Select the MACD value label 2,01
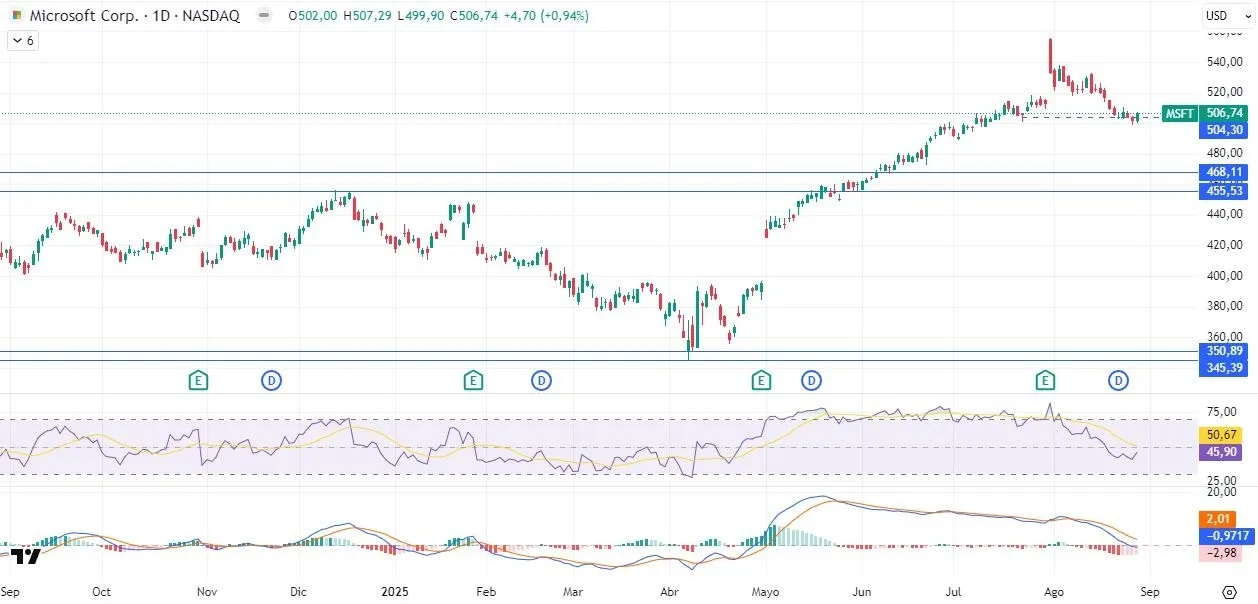 pos(1217,519)
